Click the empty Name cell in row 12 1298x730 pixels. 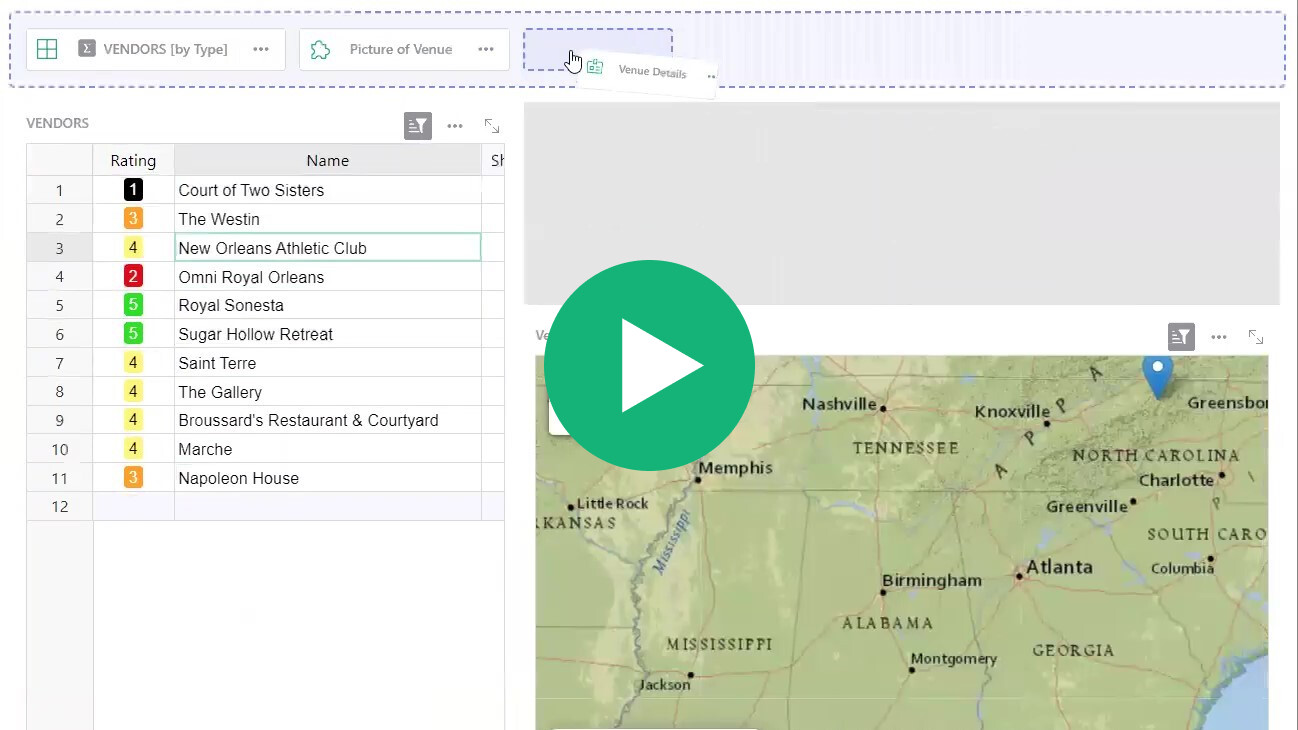click(328, 506)
